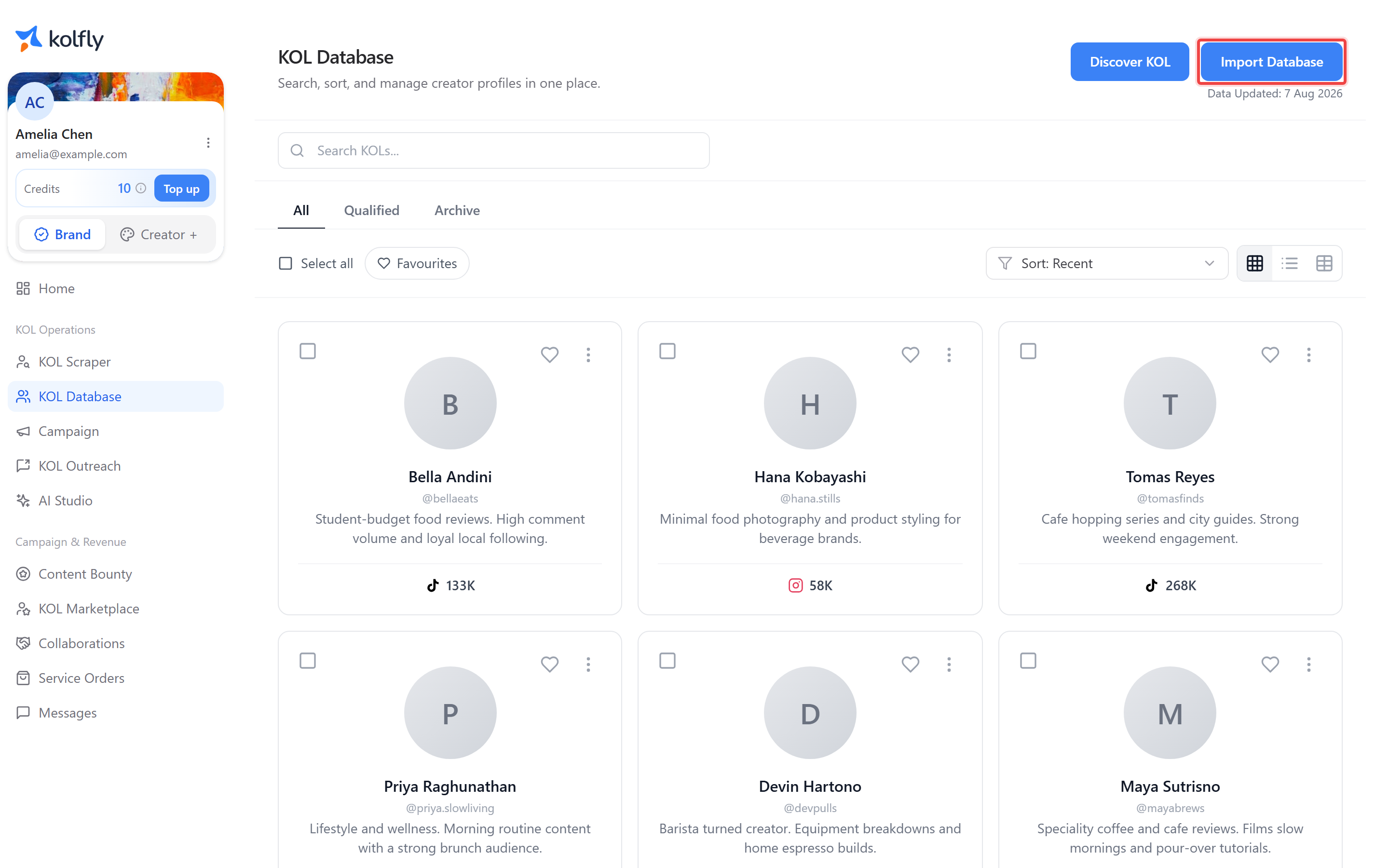
Task: Click the credits info icon
Action: click(141, 188)
